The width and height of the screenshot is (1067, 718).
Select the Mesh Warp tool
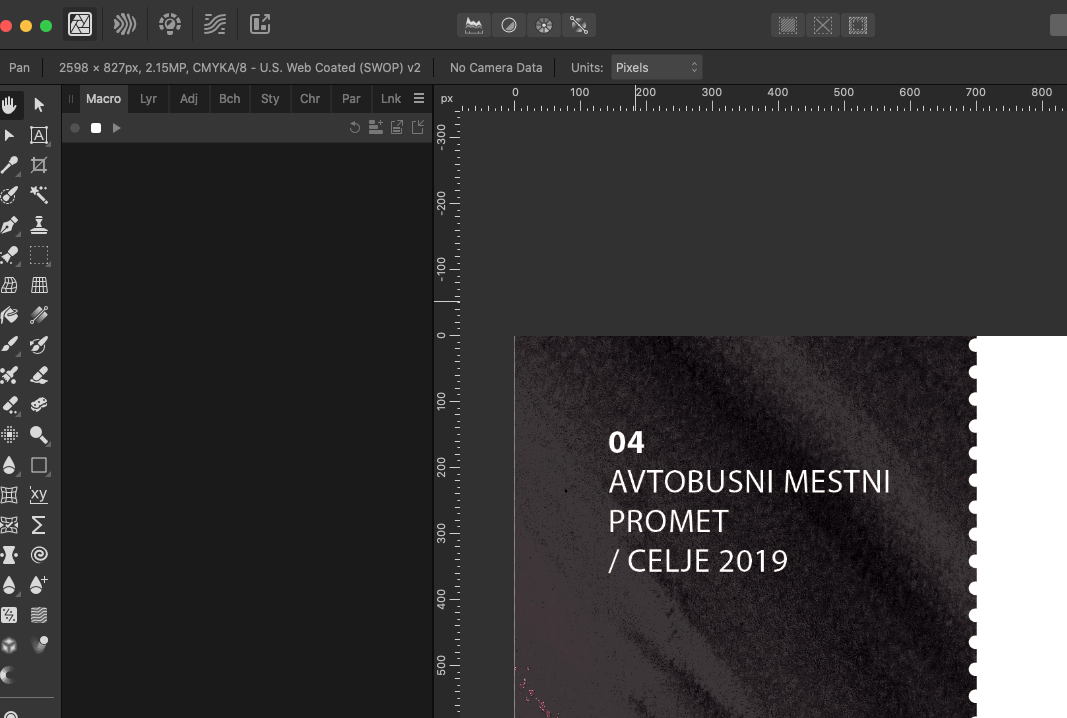point(10,285)
